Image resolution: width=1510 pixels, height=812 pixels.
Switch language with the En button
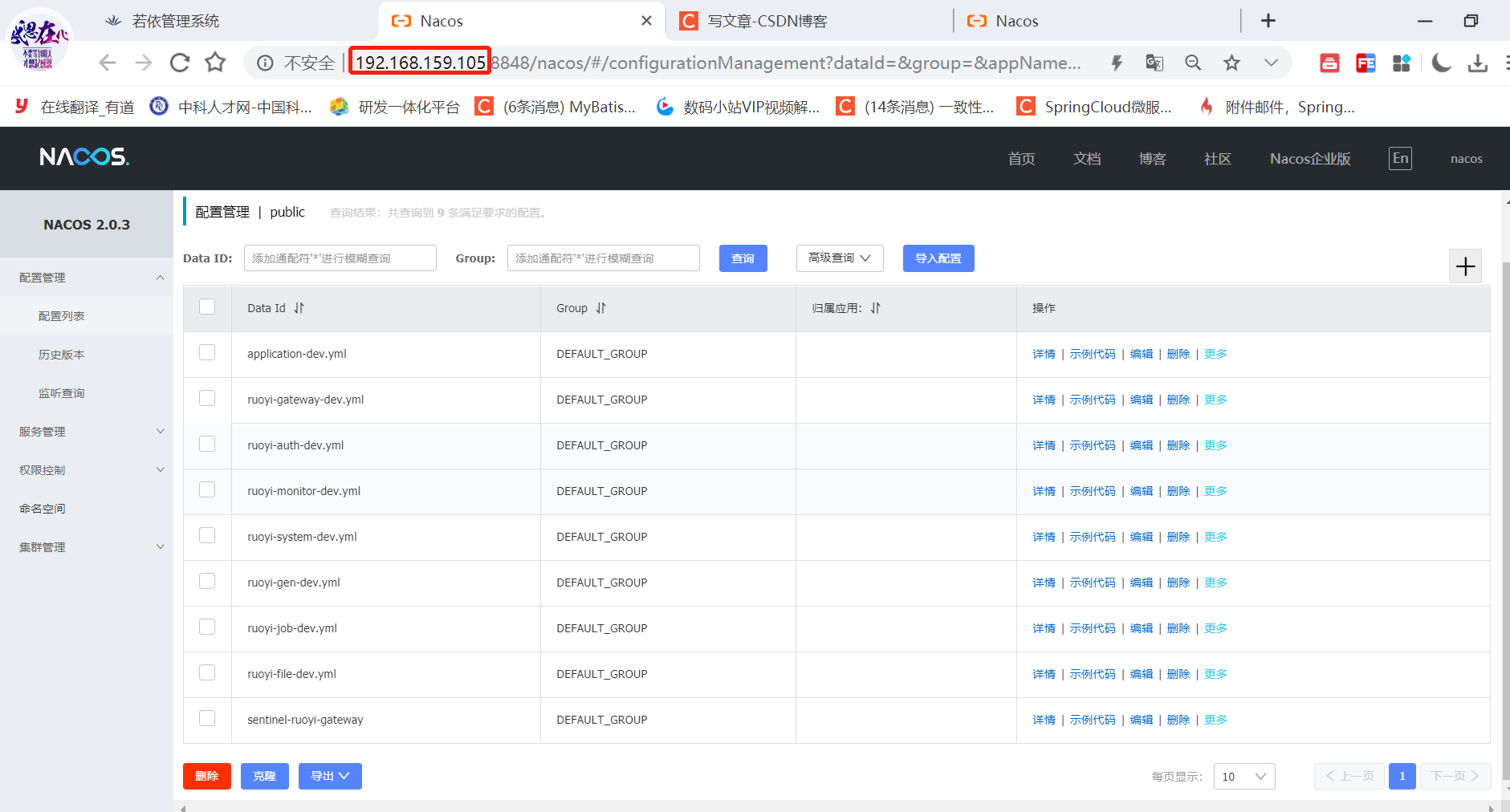point(1400,158)
